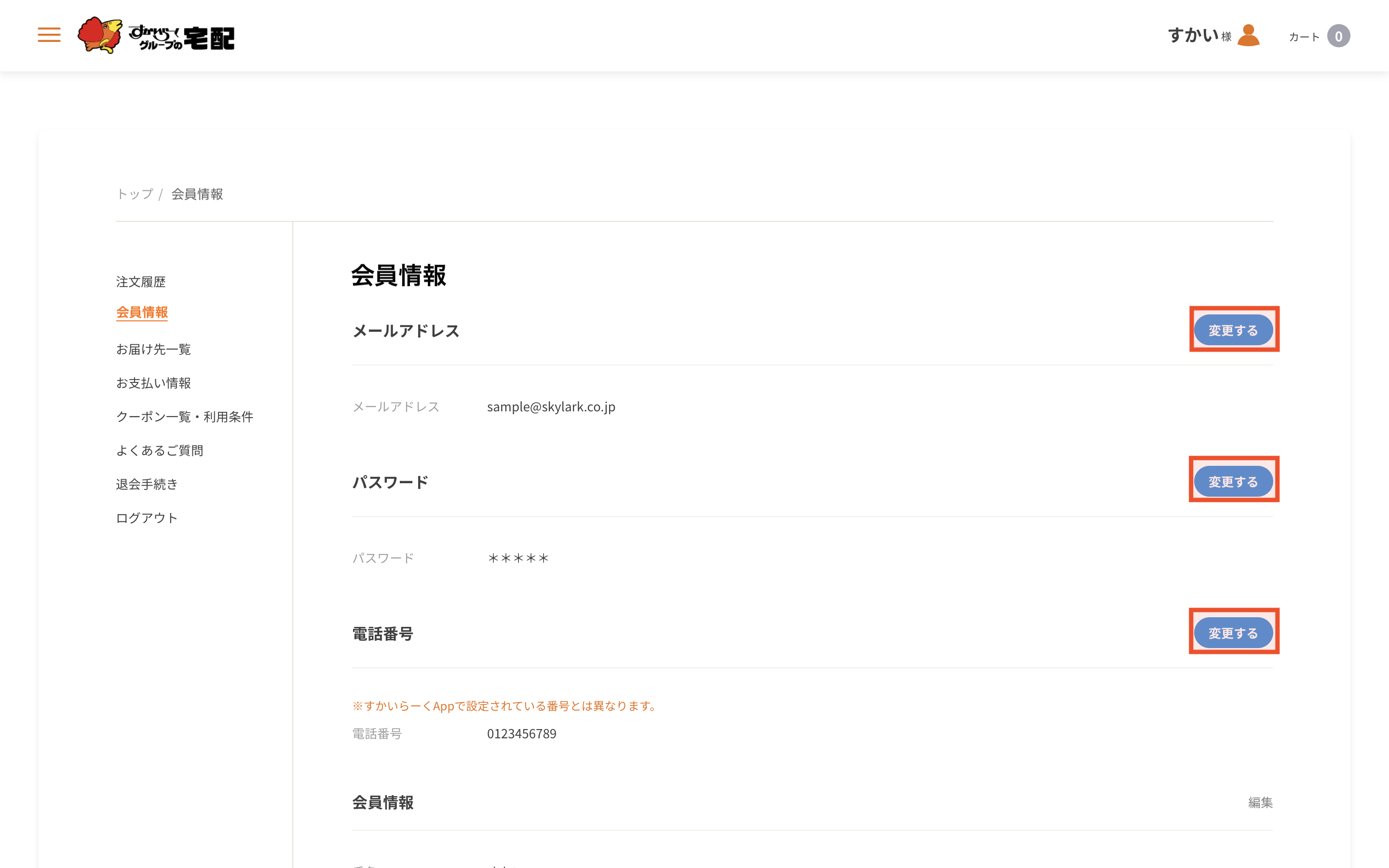Click the パスワード section heading
The image size is (1389, 868).
[390, 482]
